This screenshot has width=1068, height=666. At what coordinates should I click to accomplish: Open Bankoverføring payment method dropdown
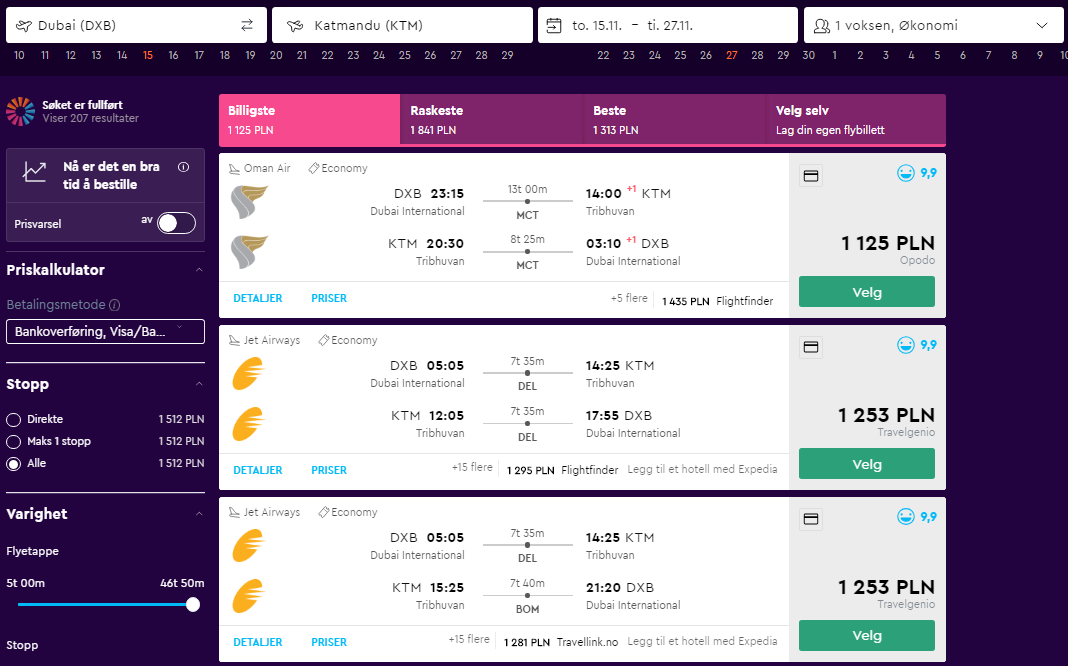tap(106, 332)
